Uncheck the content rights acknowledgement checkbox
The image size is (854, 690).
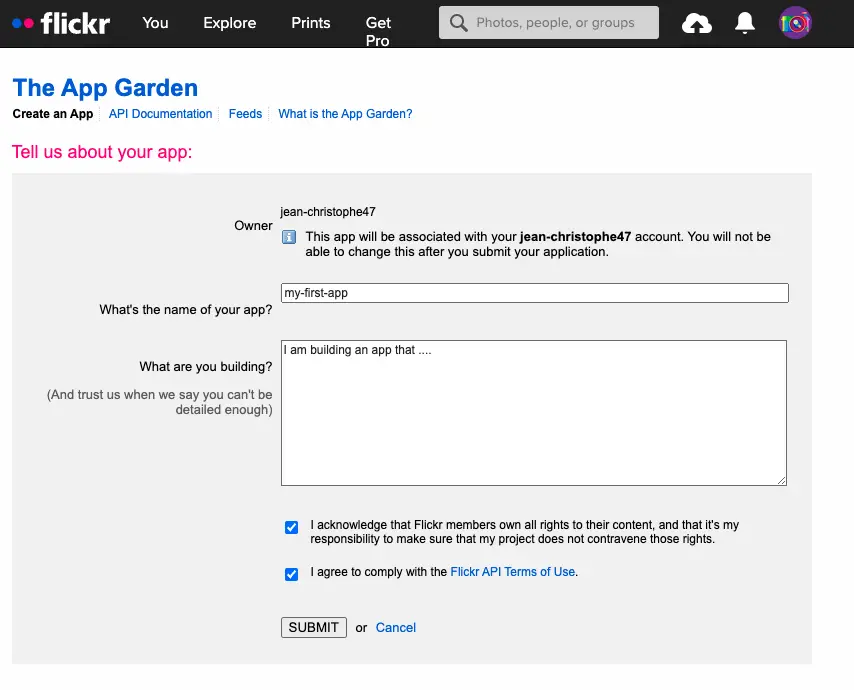(291, 527)
